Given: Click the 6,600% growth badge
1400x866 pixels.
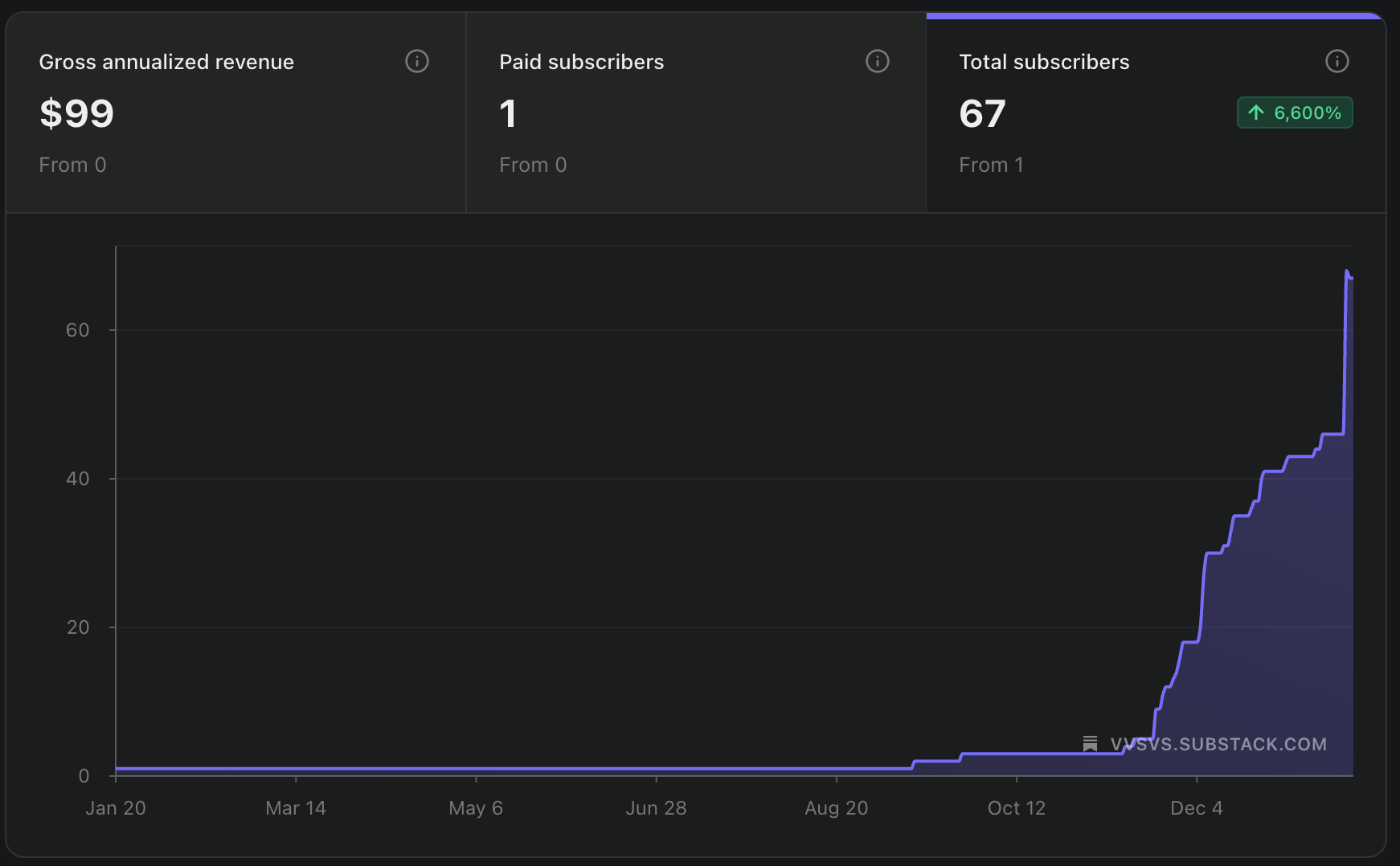Looking at the screenshot, I should [x=1295, y=112].
